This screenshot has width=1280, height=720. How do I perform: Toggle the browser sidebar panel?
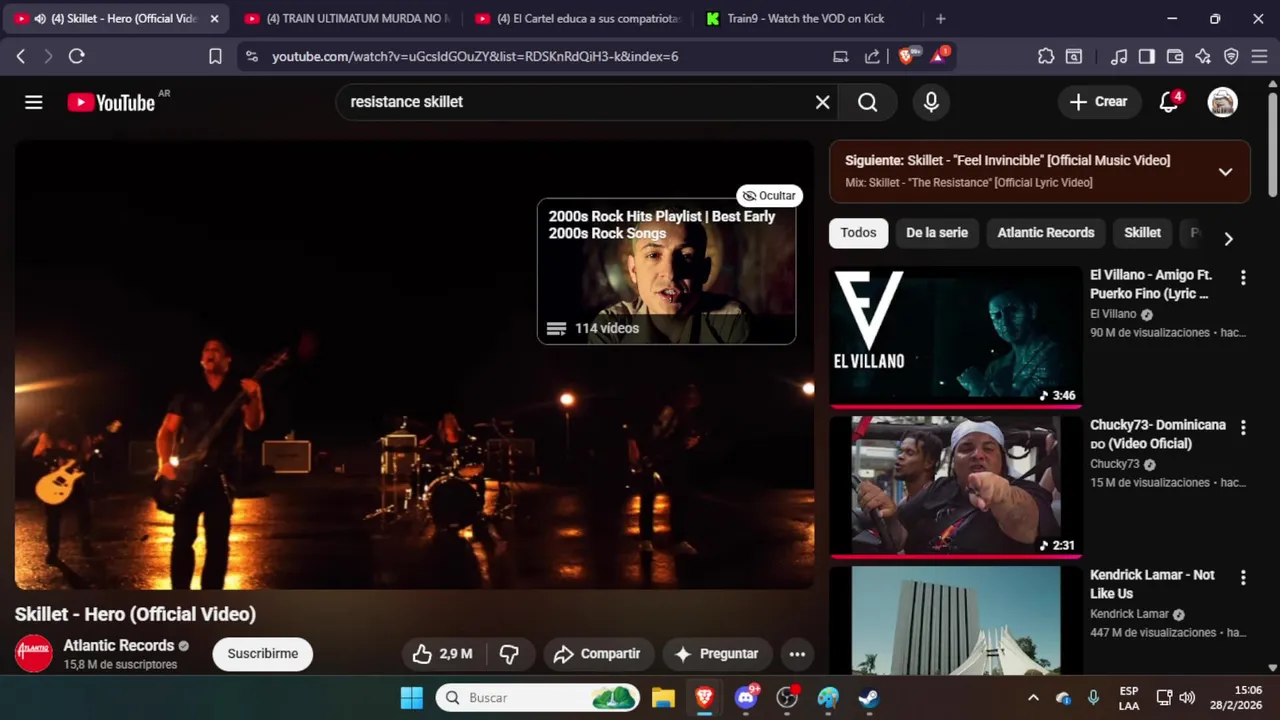(1147, 57)
